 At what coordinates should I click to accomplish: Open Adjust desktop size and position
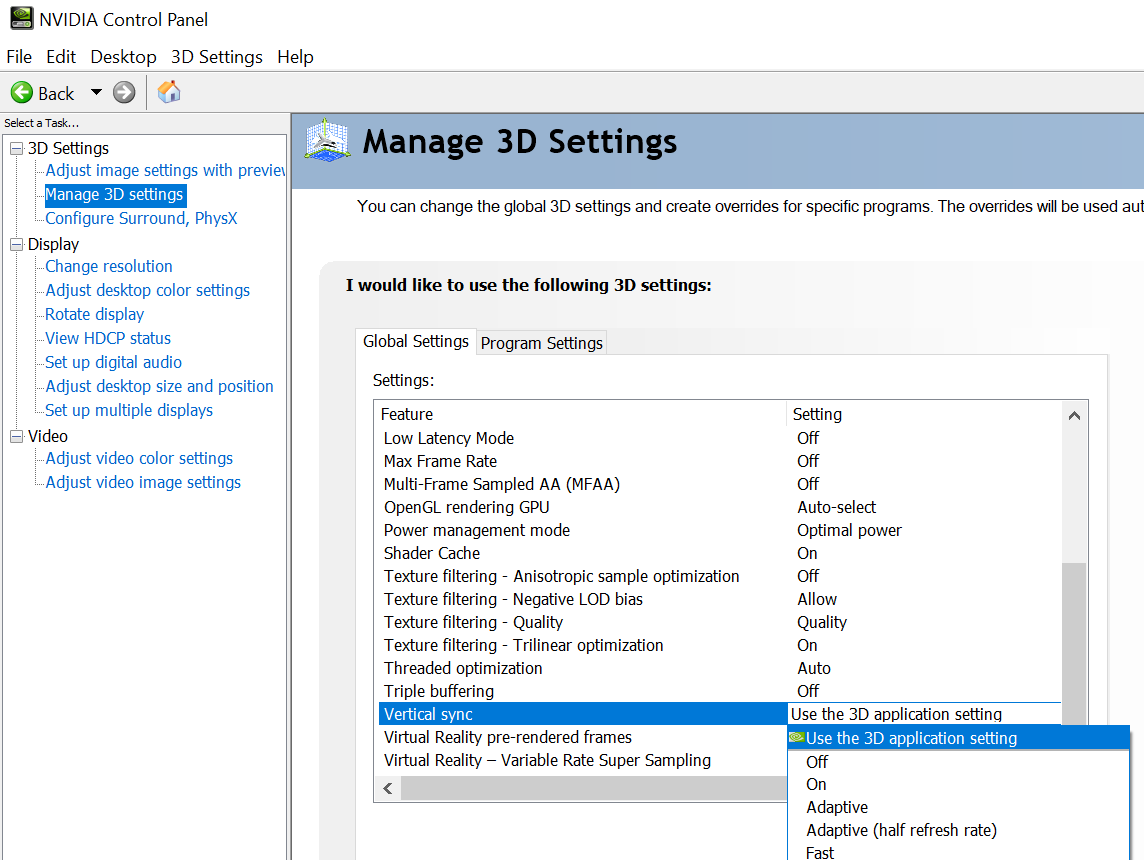159,387
